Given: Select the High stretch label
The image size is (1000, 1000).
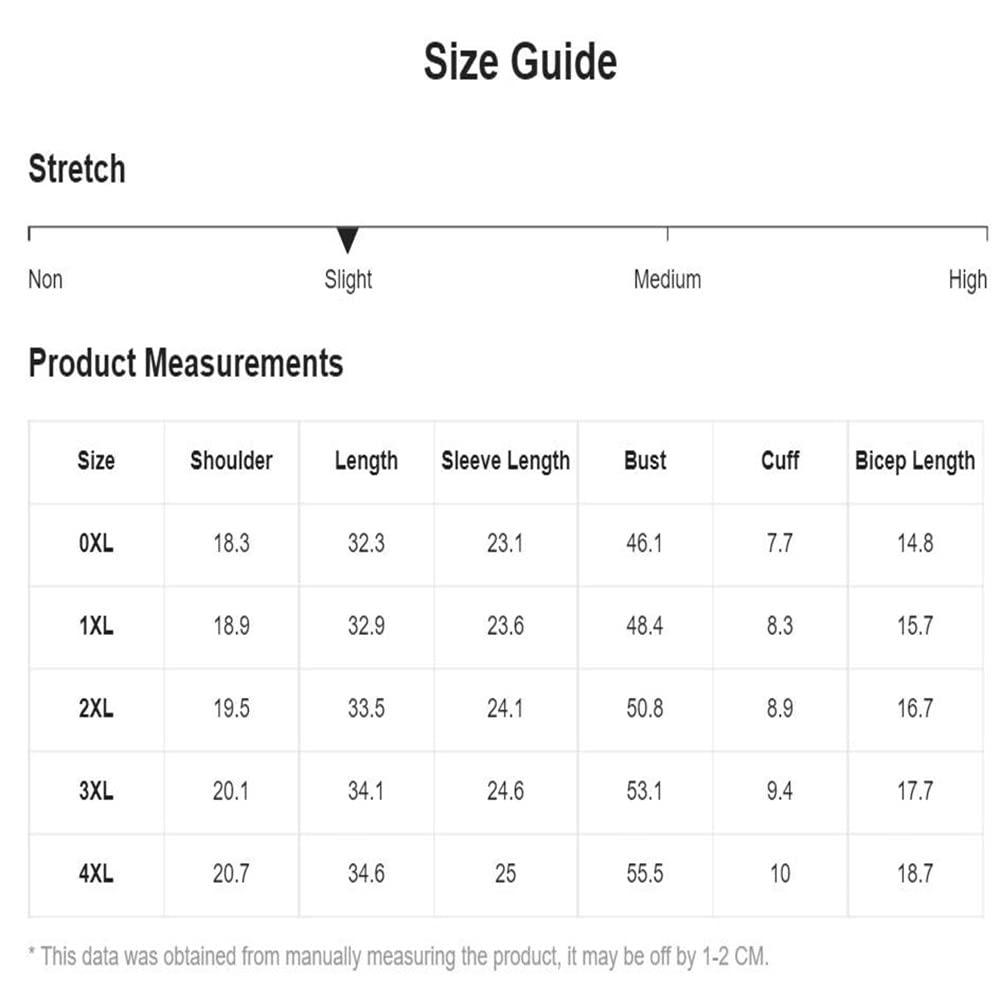Looking at the screenshot, I should [967, 280].
